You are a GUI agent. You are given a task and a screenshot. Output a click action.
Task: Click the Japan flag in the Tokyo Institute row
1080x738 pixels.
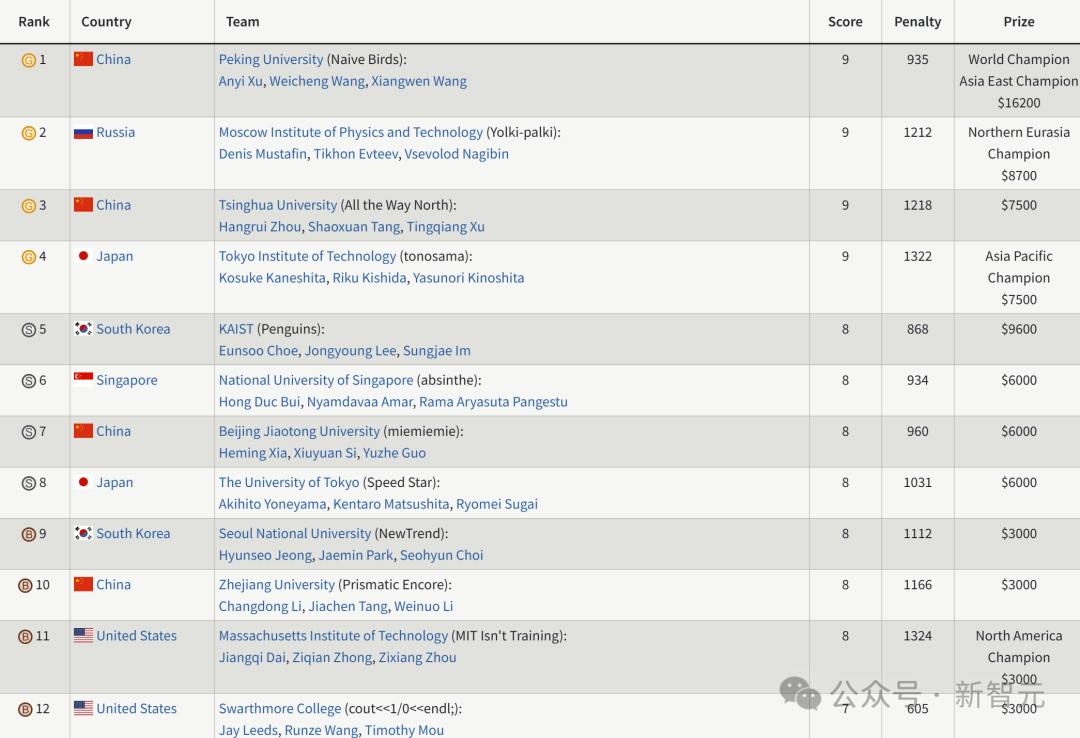click(x=83, y=256)
